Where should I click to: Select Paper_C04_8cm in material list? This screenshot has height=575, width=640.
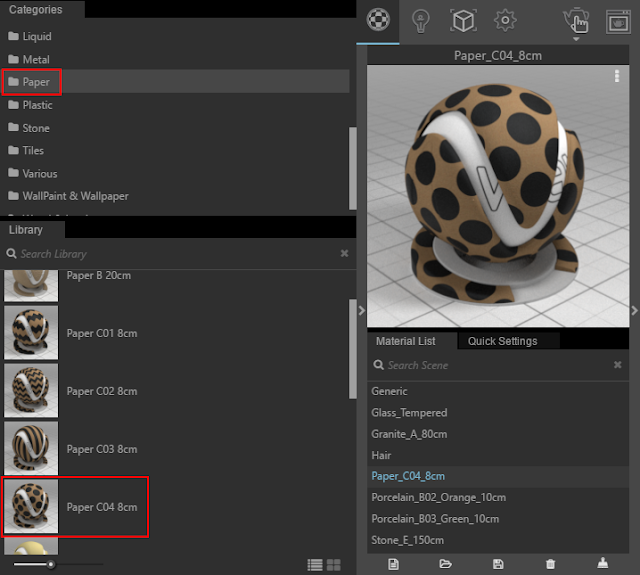point(498,477)
